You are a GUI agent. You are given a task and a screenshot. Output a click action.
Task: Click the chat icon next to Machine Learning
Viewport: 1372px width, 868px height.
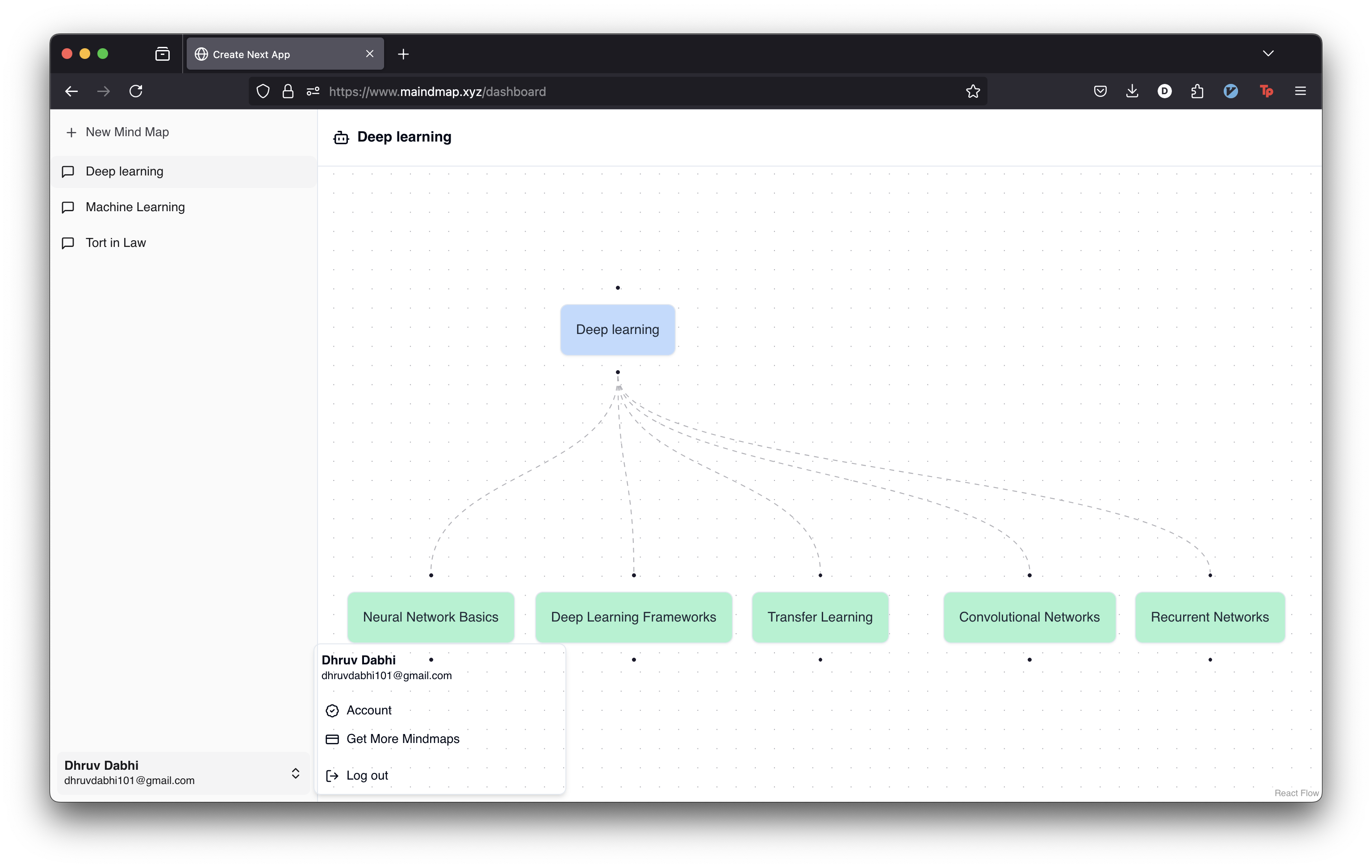(68, 207)
